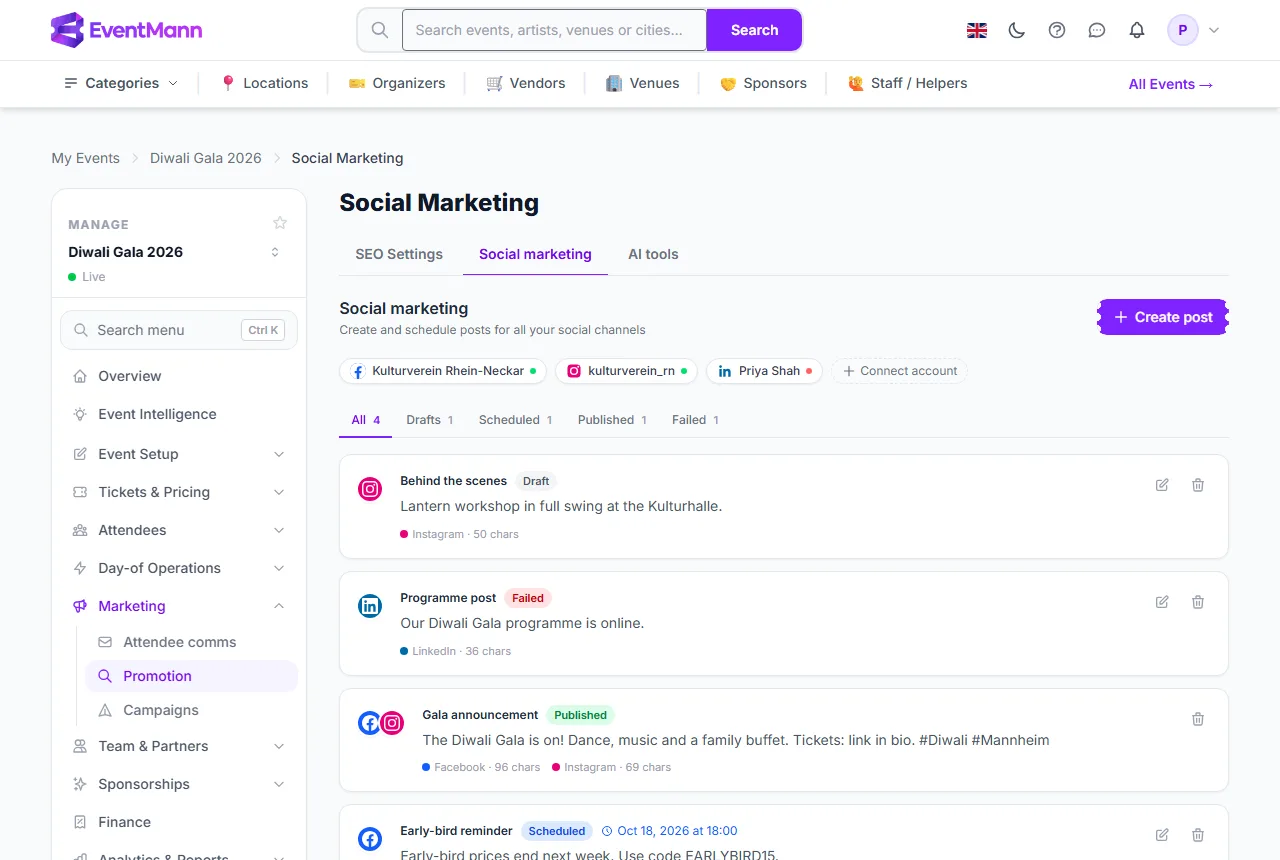1280x860 pixels.
Task: Switch to the AI tools tab
Action: point(653,254)
